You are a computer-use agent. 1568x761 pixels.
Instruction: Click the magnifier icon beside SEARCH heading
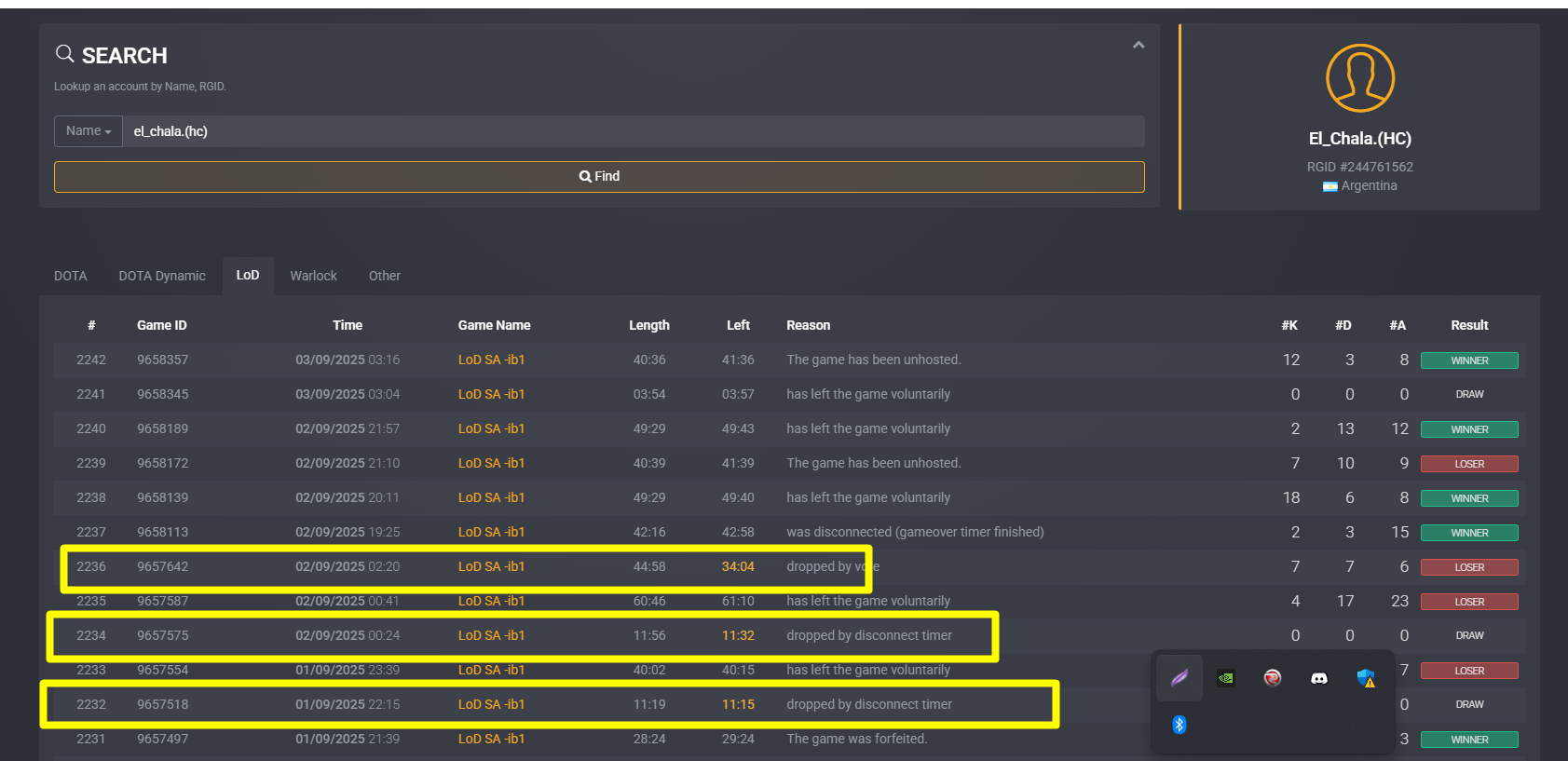tap(64, 54)
